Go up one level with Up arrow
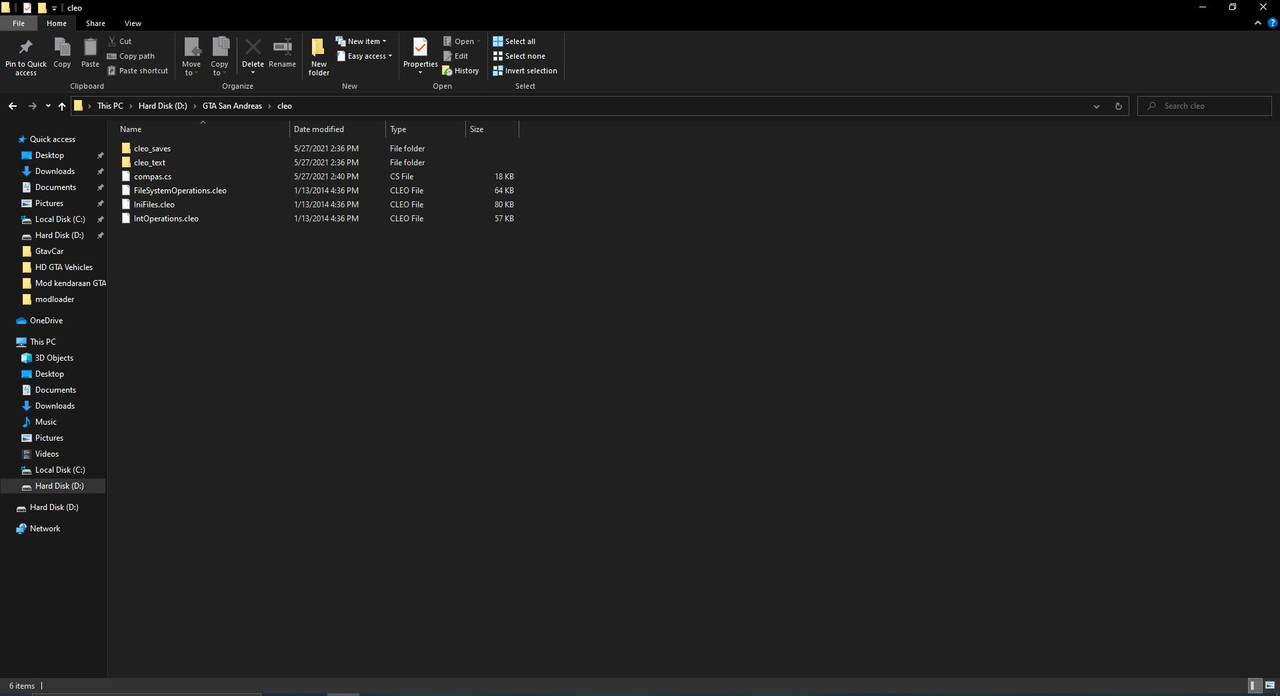This screenshot has height=696, width=1280. click(62, 106)
